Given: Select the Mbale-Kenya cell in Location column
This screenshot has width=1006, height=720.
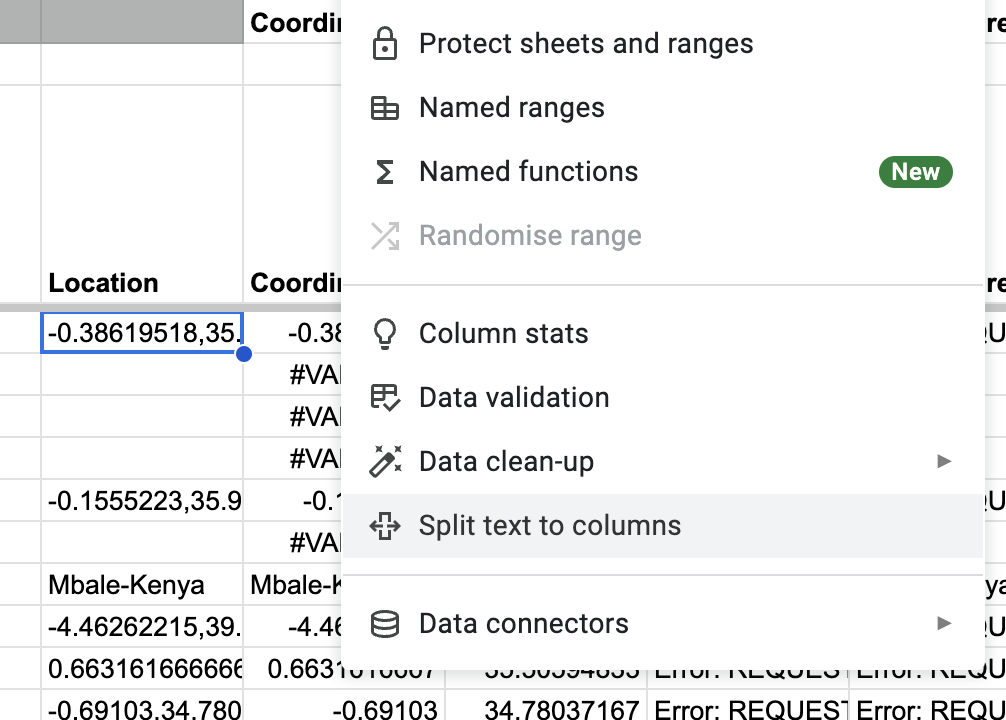Looking at the screenshot, I should (x=142, y=585).
